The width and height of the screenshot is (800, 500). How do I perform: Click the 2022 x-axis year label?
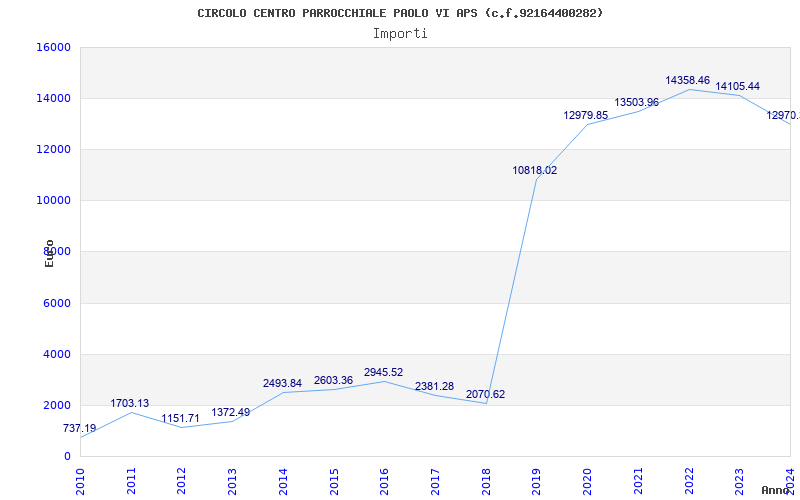(689, 482)
